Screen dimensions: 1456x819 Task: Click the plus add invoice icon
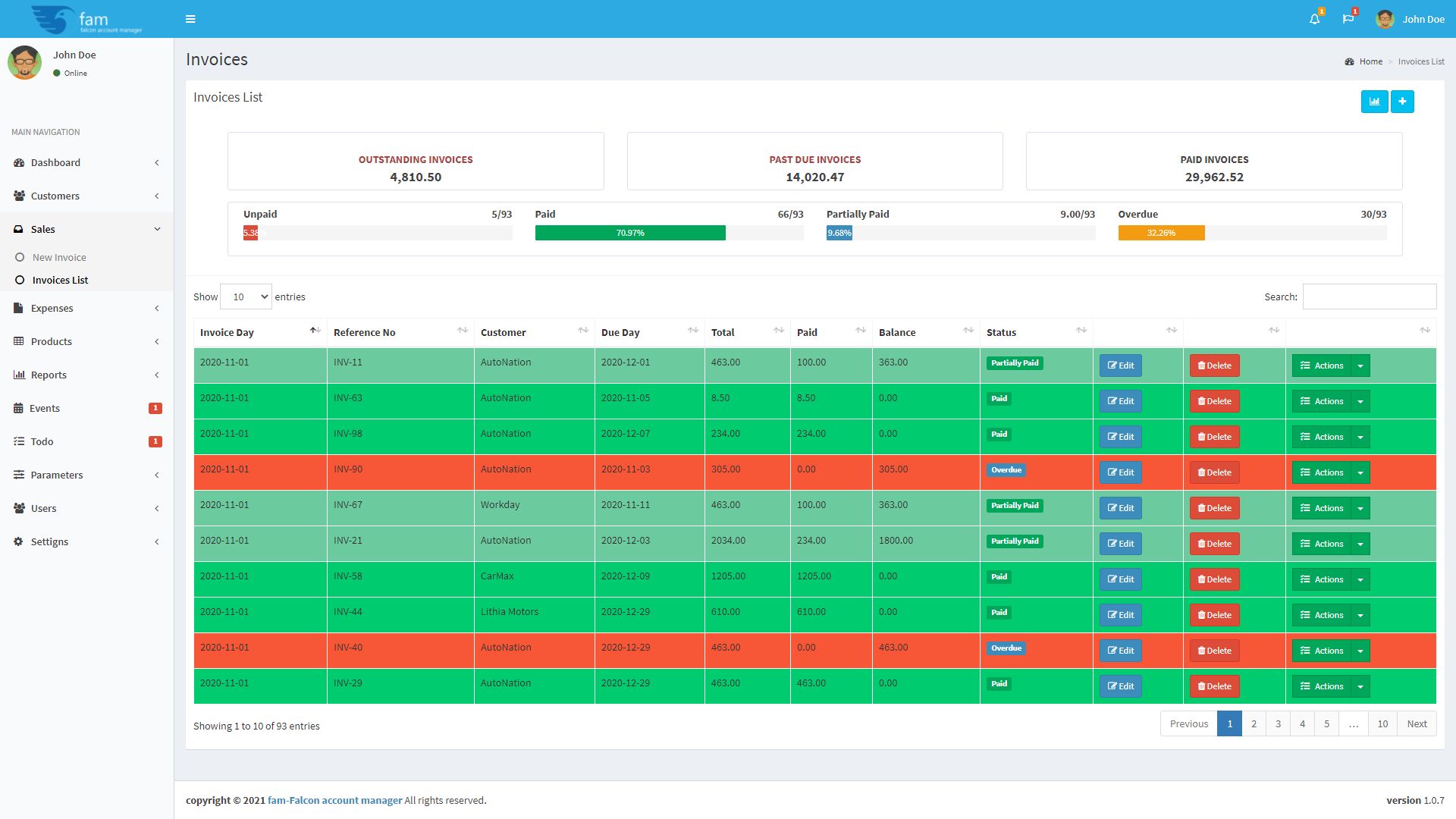(1402, 102)
